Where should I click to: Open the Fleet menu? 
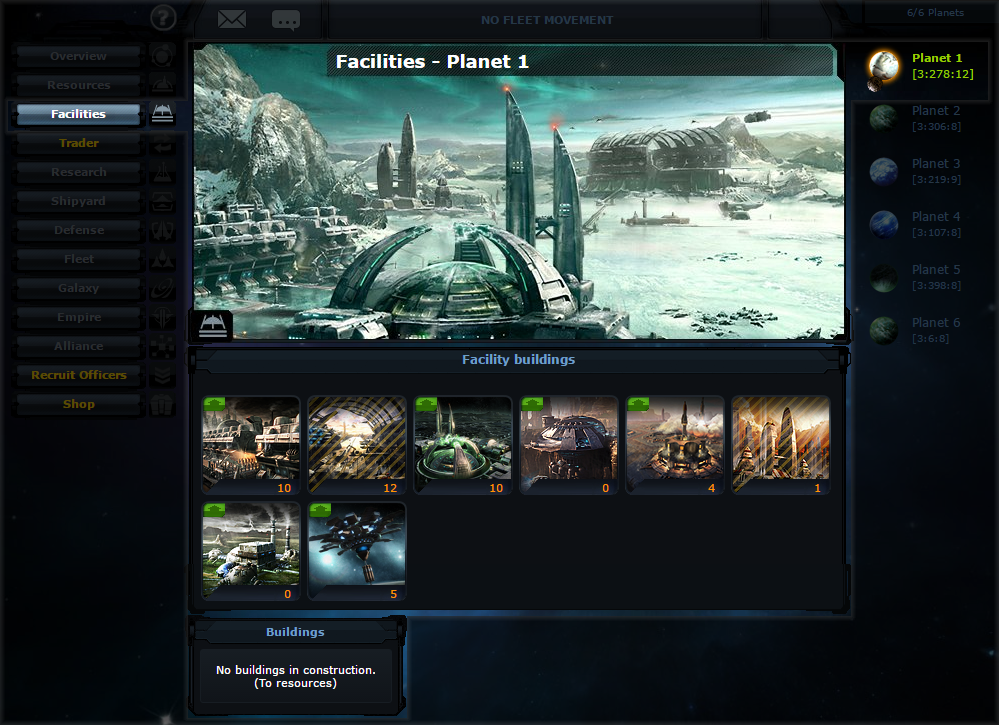pos(78,259)
